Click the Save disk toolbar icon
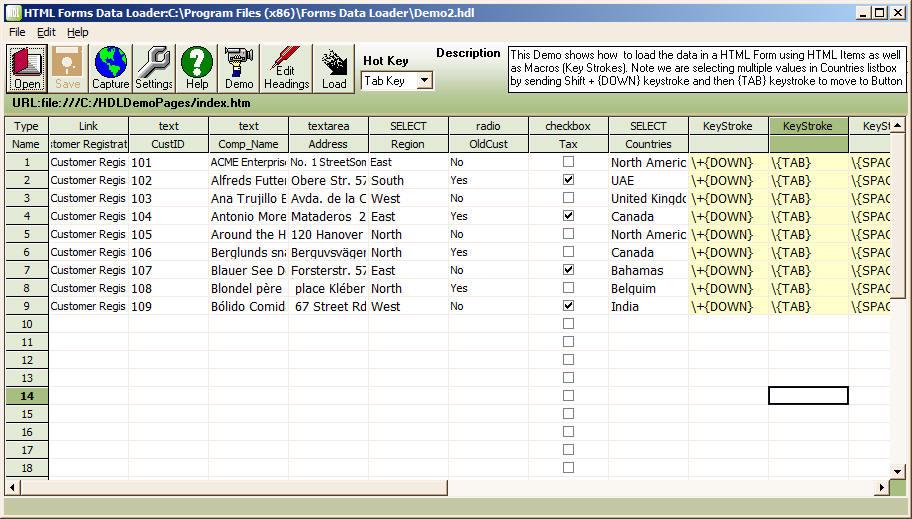 (x=68, y=68)
